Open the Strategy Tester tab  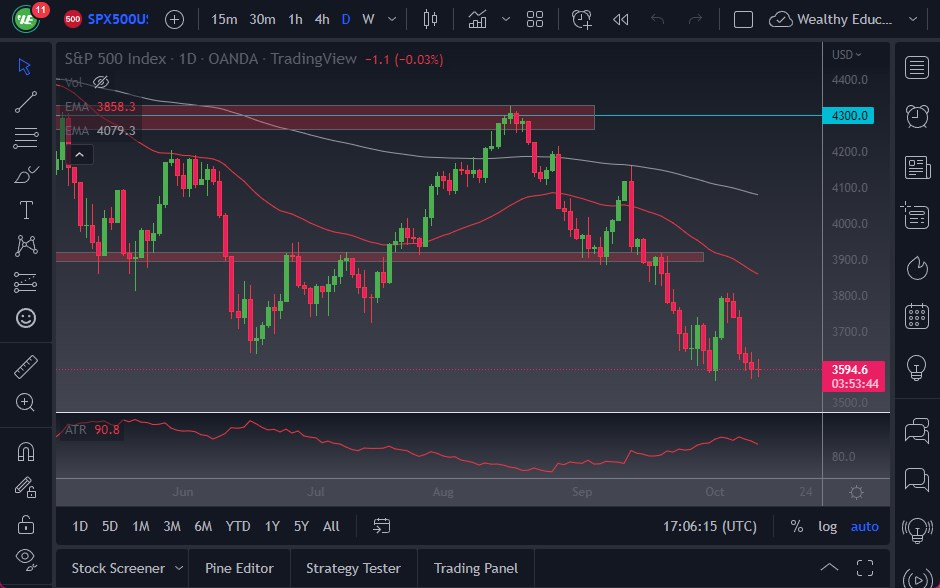click(x=353, y=568)
